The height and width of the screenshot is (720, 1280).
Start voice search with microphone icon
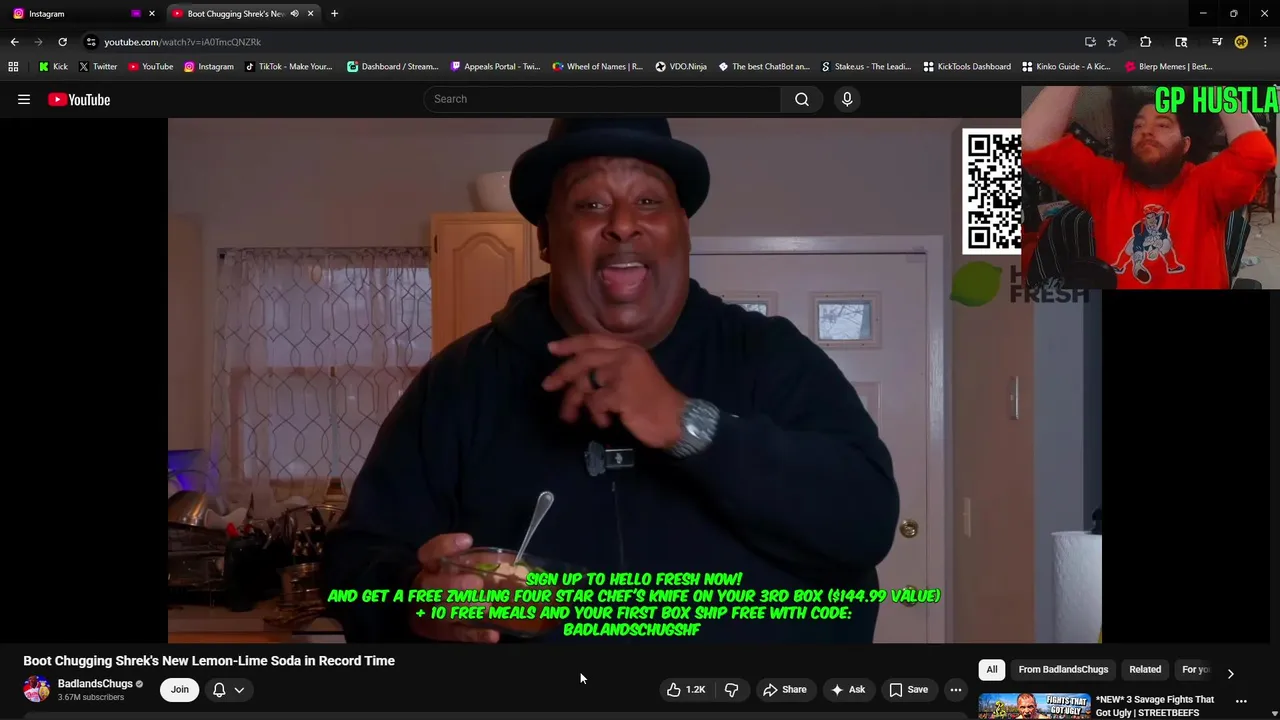coord(847,99)
